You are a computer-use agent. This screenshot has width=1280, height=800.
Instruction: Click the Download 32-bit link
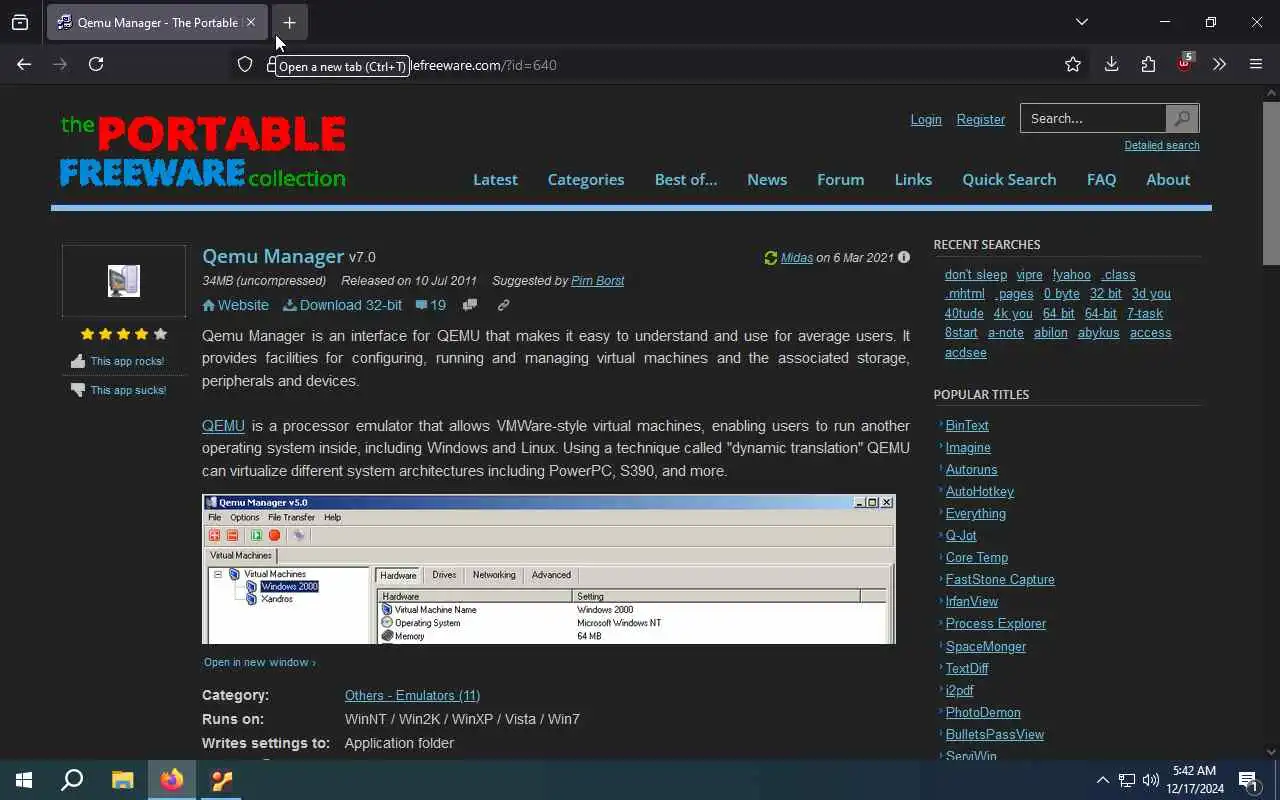pos(342,305)
